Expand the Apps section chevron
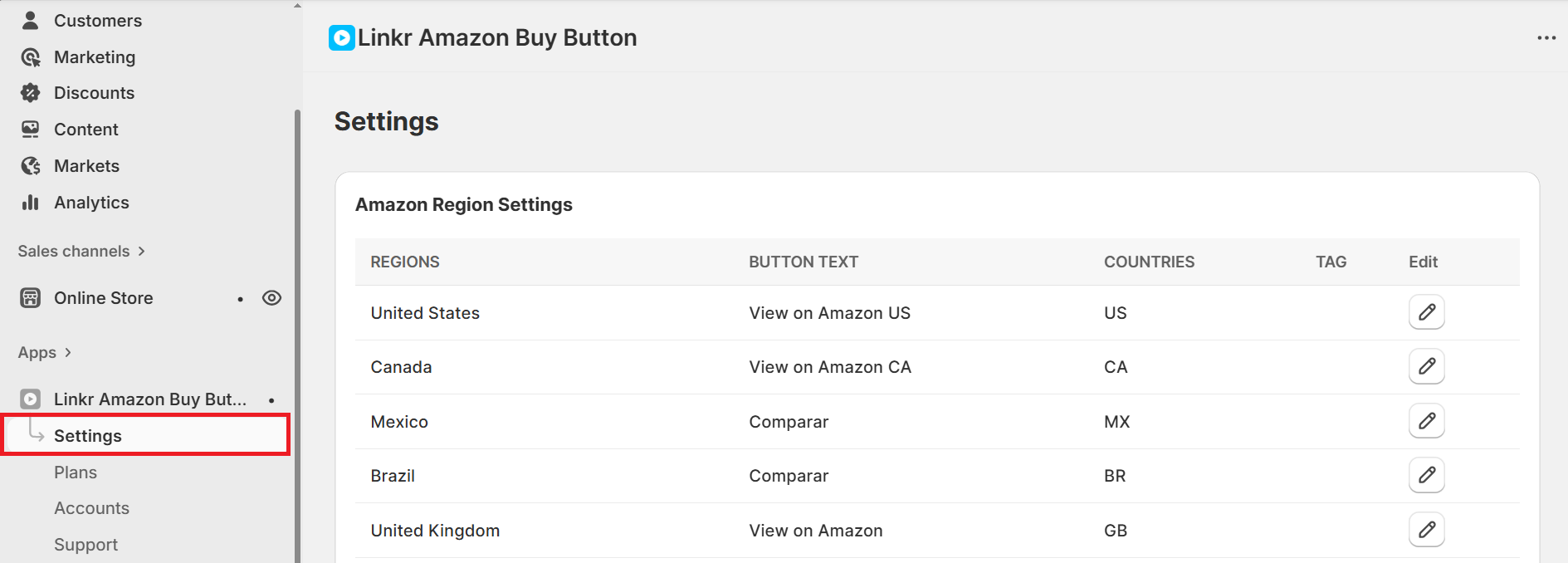 click(x=68, y=352)
